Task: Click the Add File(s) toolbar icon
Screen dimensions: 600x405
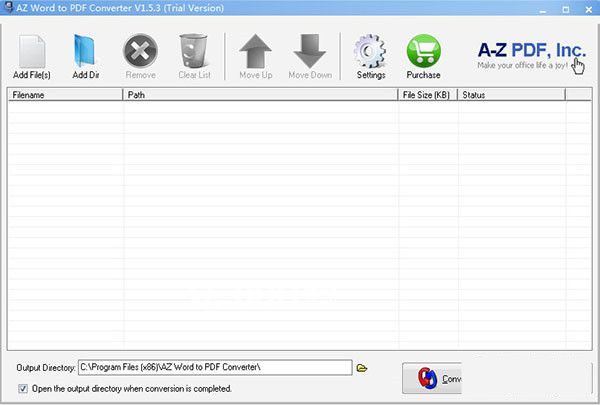Action: 32,52
